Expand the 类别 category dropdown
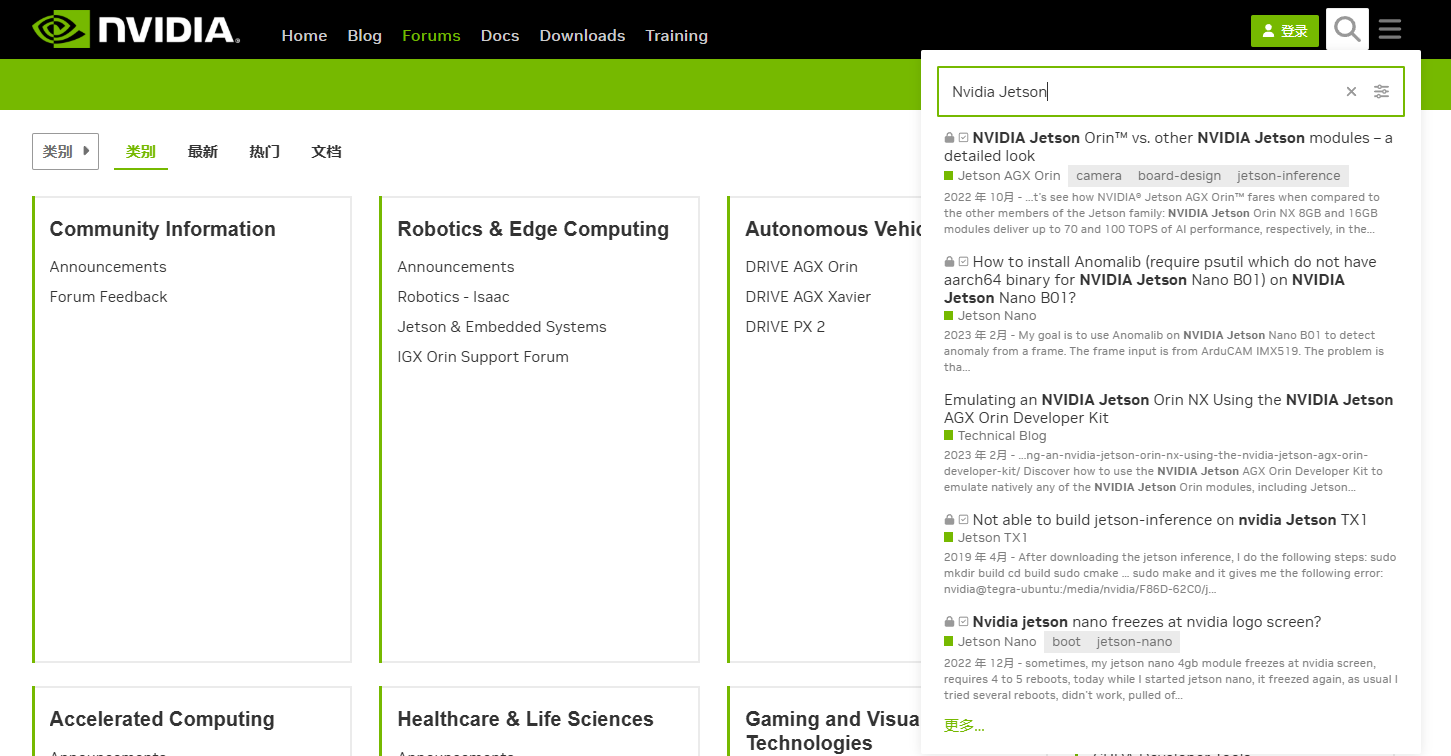 [65, 151]
